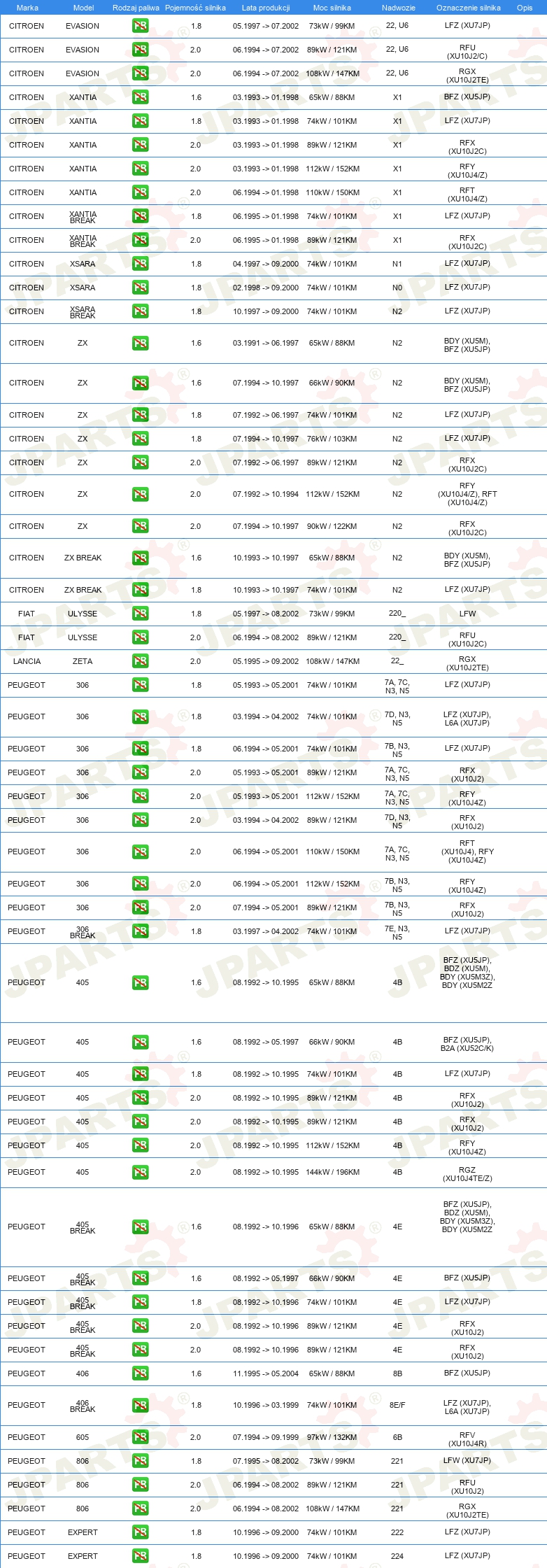Image resolution: width=547 pixels, height=1568 pixels.
Task: Click the Moc silnika column header
Action: 332,8
